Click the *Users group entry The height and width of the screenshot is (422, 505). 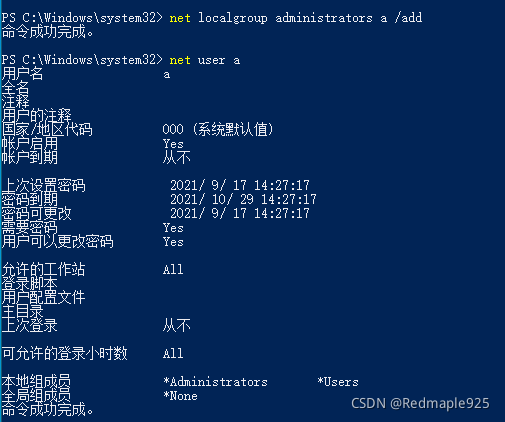(x=338, y=382)
